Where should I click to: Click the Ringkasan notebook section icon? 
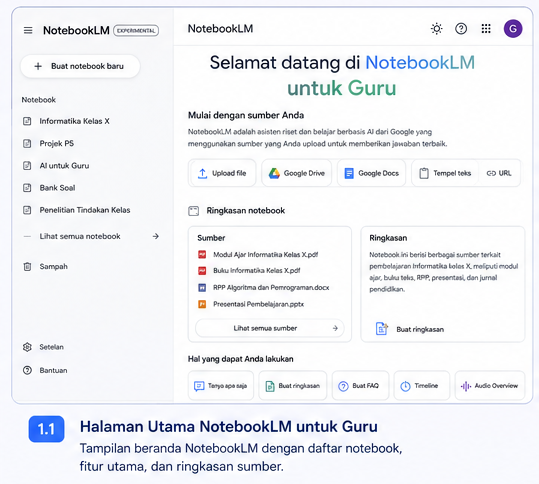point(194,211)
